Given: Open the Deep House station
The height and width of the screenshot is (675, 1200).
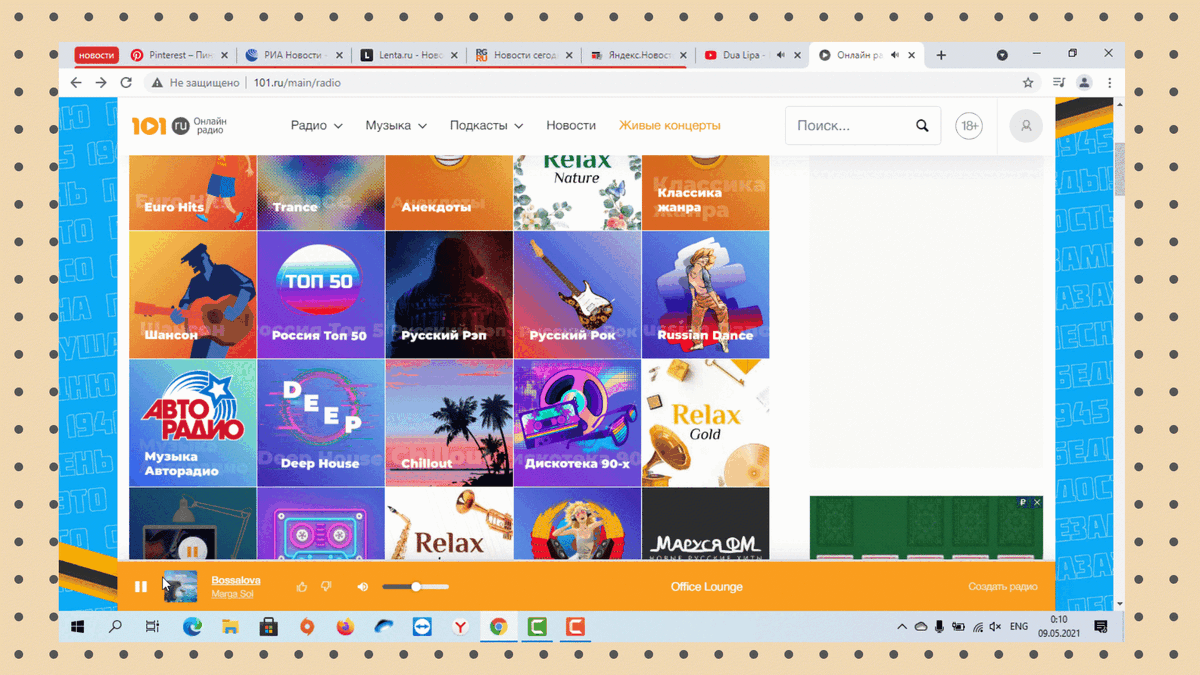Looking at the screenshot, I should tap(321, 423).
